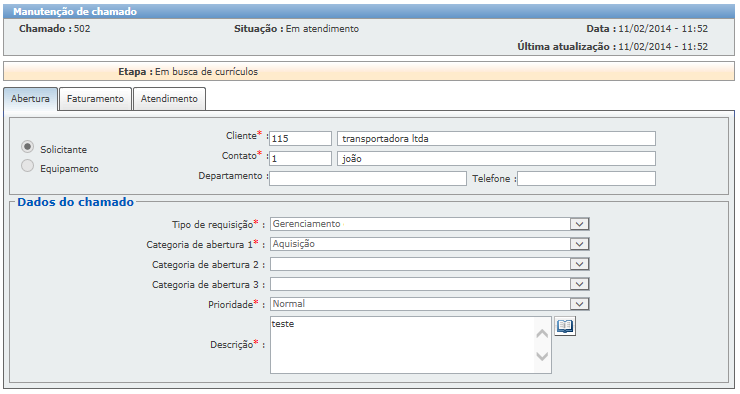
Task: Switch to the Abertura tab
Action: click(x=30, y=99)
